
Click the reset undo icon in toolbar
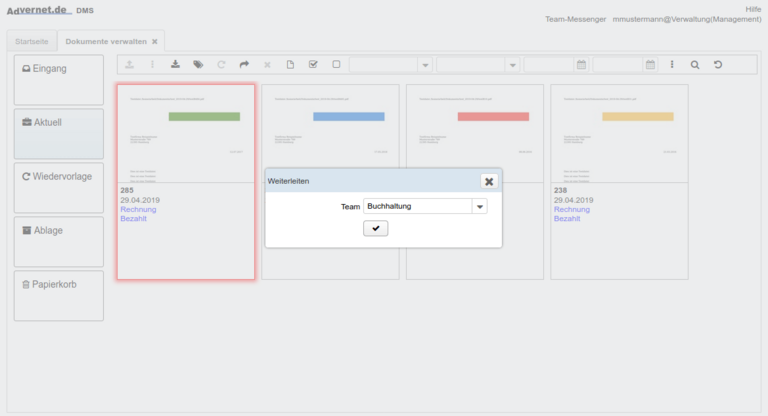tap(718, 65)
